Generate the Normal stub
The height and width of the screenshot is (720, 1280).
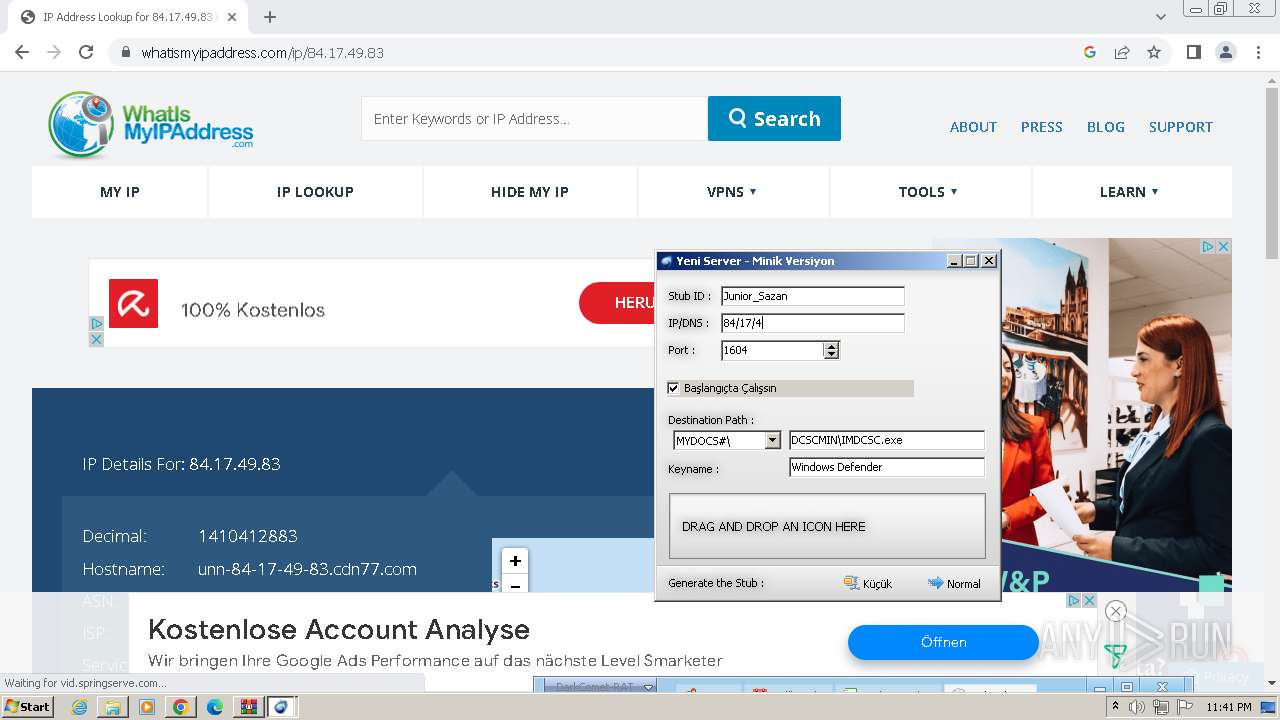(x=954, y=583)
